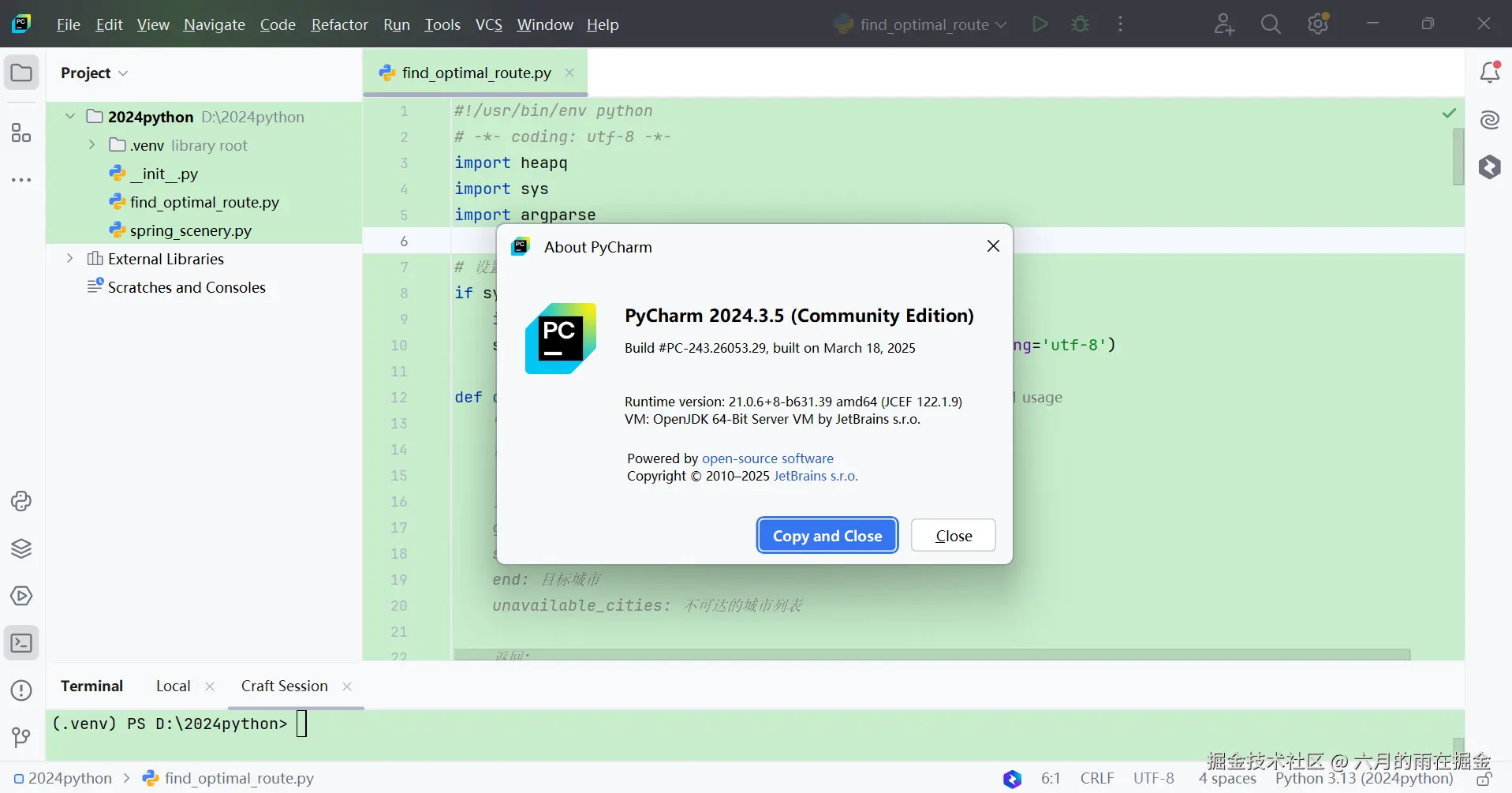Debug find_optimal_route with the bug icon

[1081, 24]
